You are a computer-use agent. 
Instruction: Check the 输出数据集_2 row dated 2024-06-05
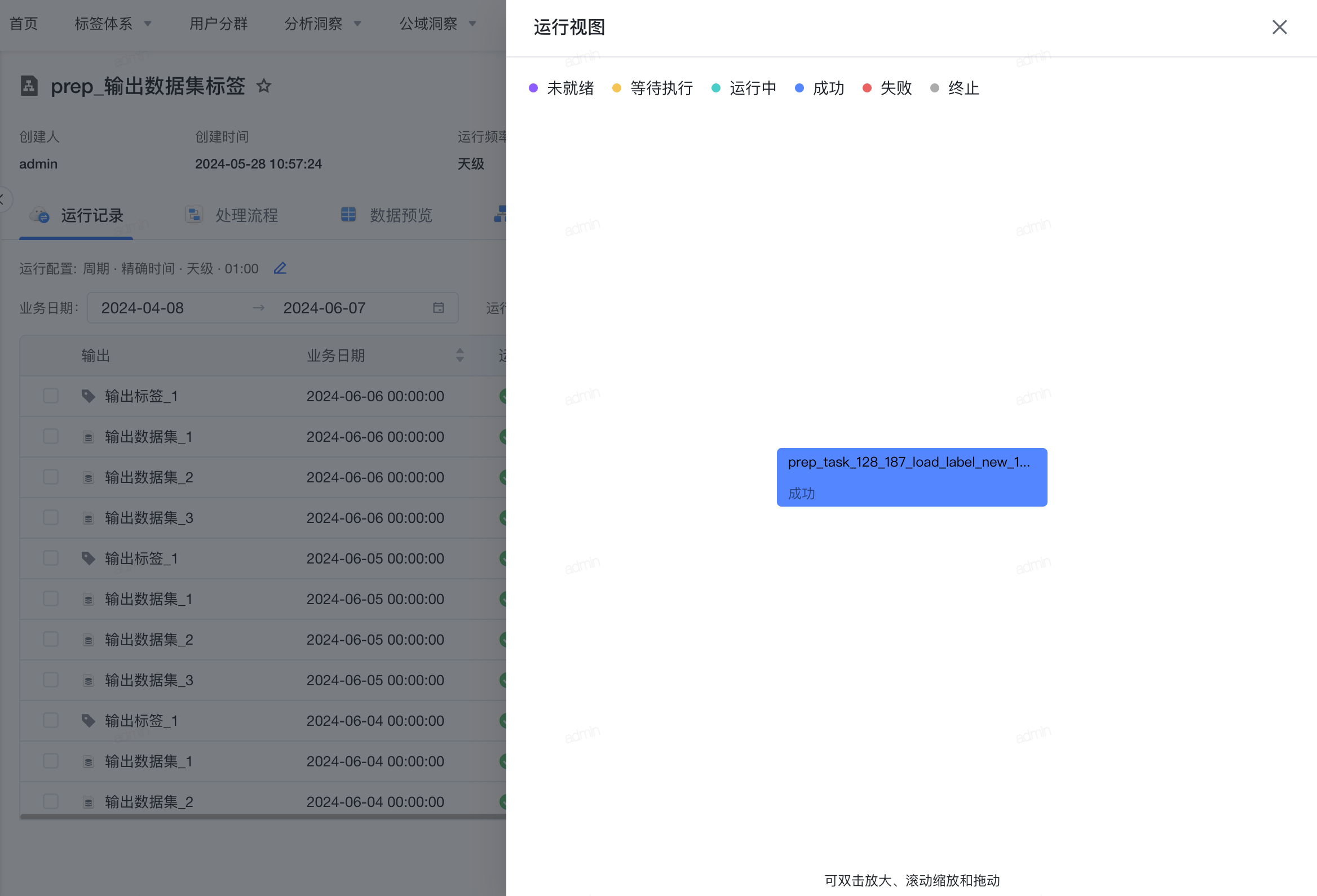(x=50, y=640)
